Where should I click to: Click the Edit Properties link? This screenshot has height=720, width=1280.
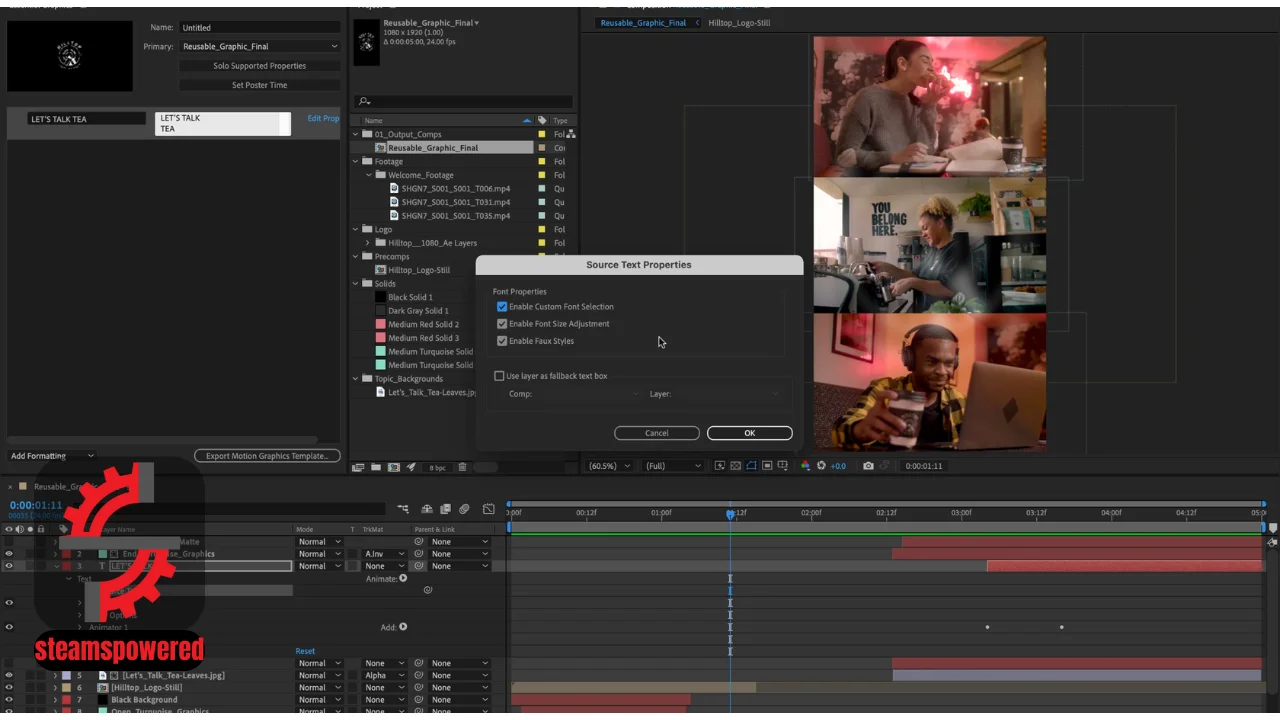click(x=323, y=118)
